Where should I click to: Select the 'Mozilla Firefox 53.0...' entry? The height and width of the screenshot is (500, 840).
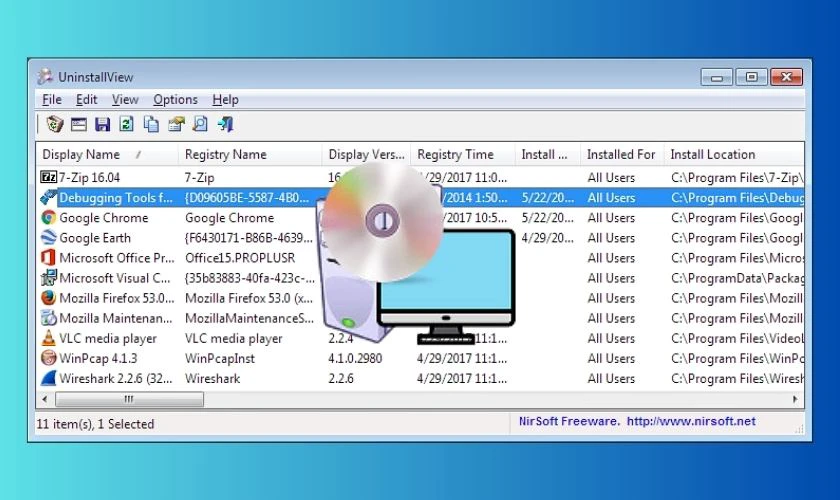117,298
